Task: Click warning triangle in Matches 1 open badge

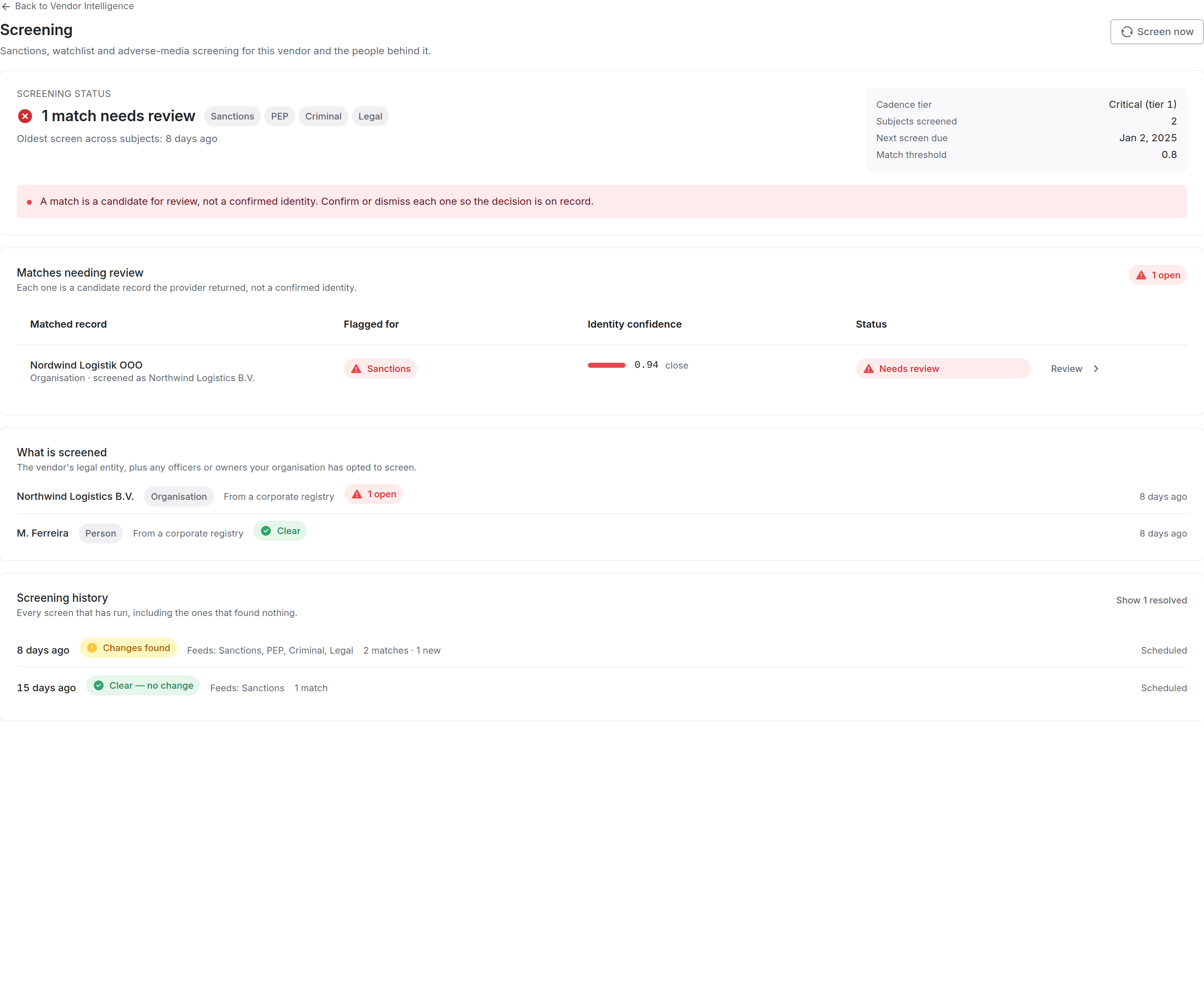Action: [1141, 275]
